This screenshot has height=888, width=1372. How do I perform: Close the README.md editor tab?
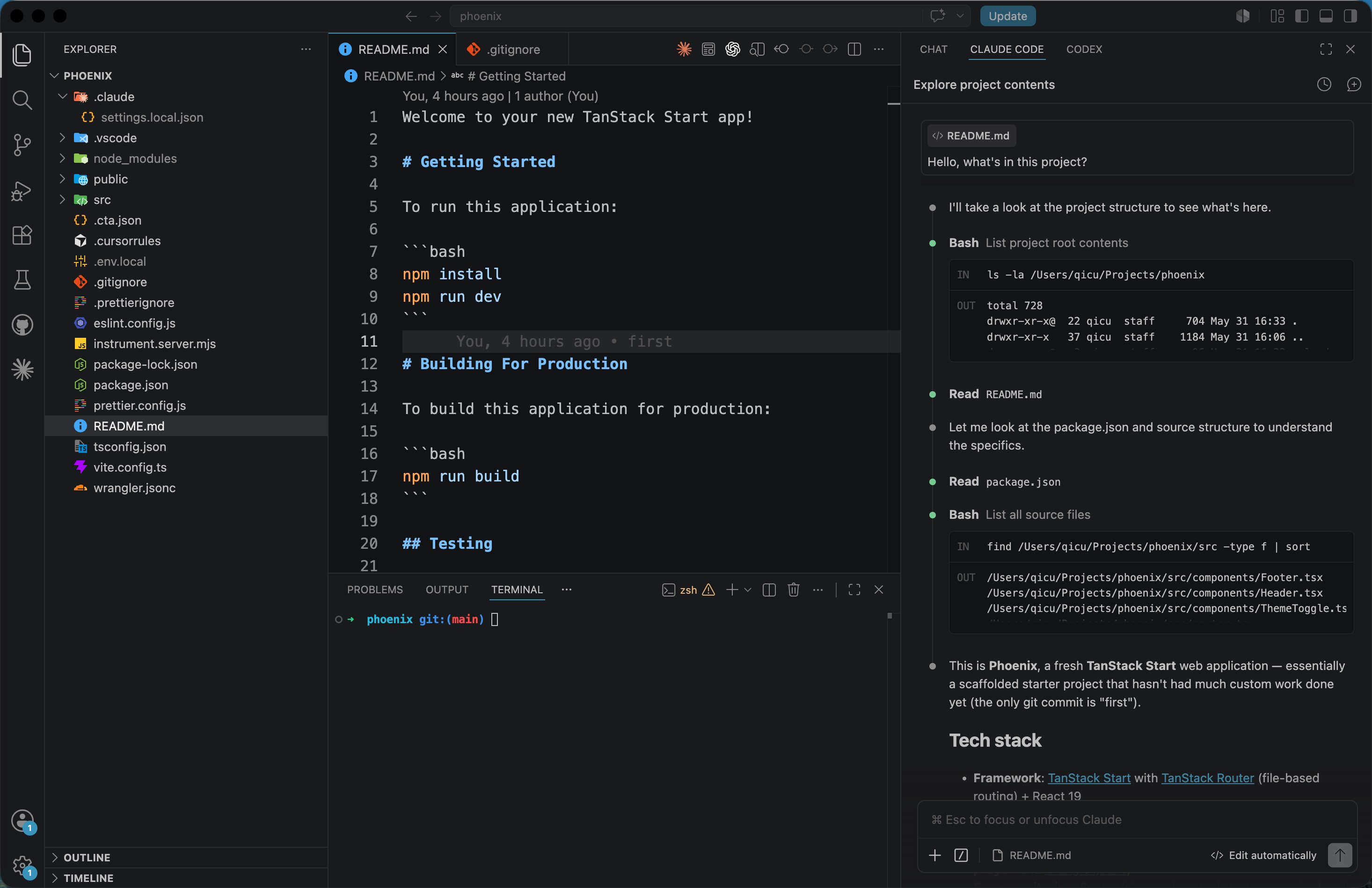(443, 50)
